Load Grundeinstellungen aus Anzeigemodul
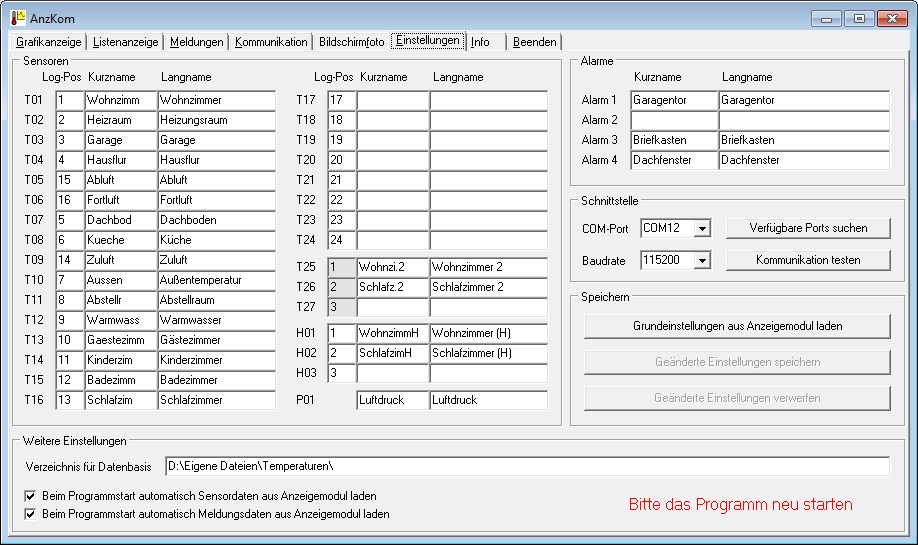The height and width of the screenshot is (545, 918). (x=737, y=326)
